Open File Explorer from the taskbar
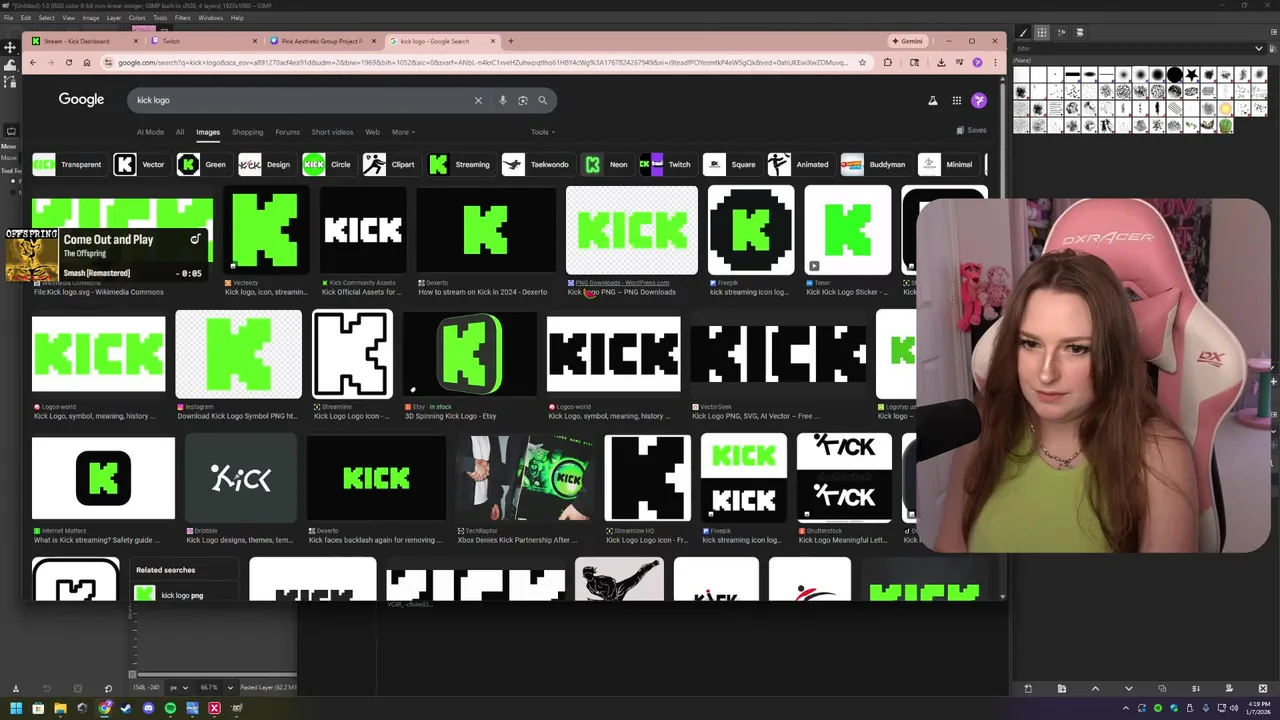This screenshot has height=720, width=1280. click(60, 708)
